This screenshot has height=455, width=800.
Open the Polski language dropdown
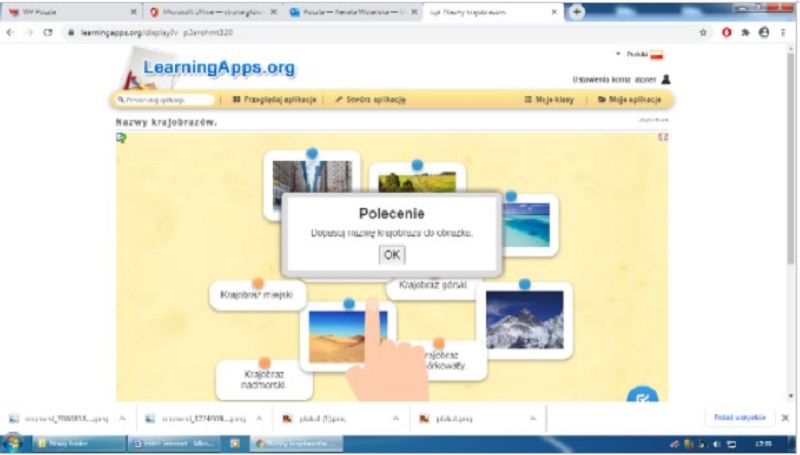point(640,54)
